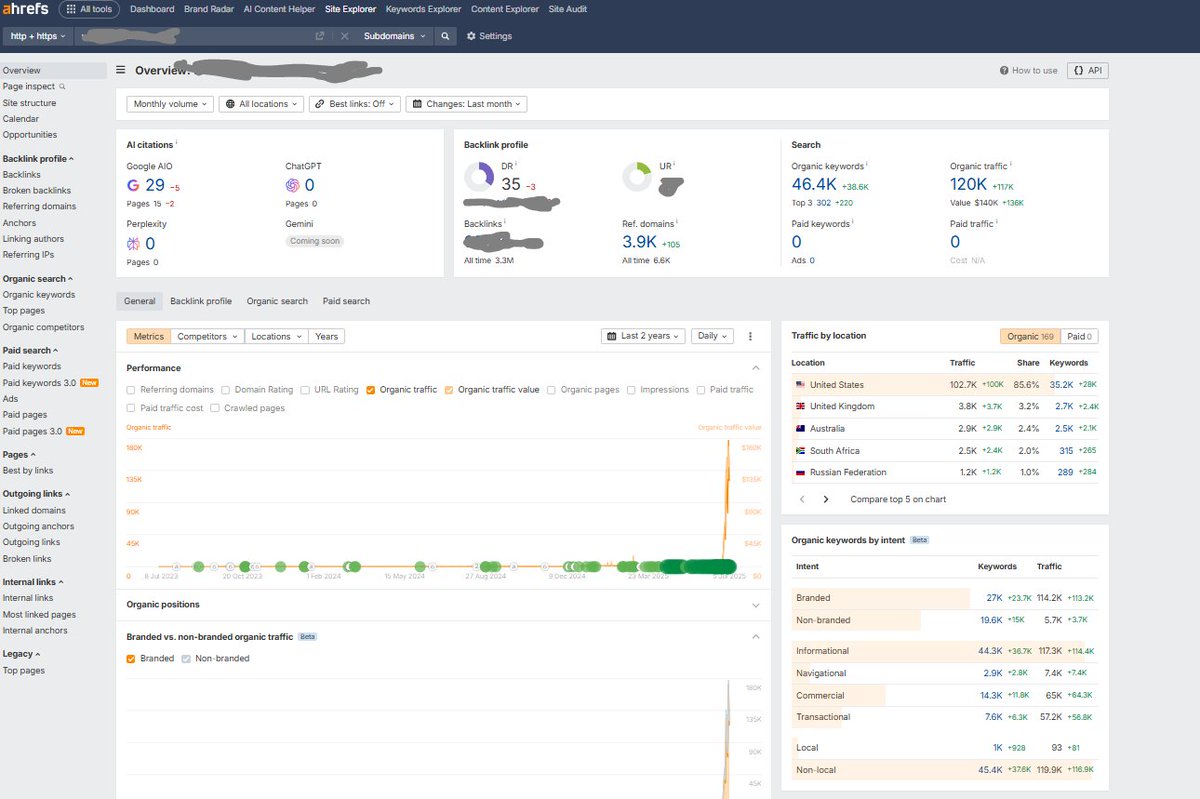Viewport: 1200px width, 799px height.
Task: Open the Last 2 years range dropdown
Action: 644,336
